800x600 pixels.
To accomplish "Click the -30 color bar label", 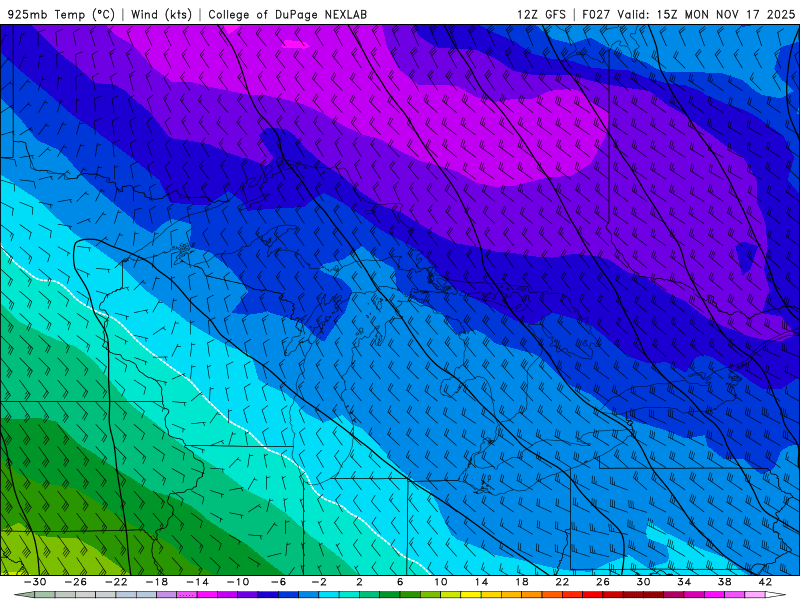I will click(x=35, y=582).
